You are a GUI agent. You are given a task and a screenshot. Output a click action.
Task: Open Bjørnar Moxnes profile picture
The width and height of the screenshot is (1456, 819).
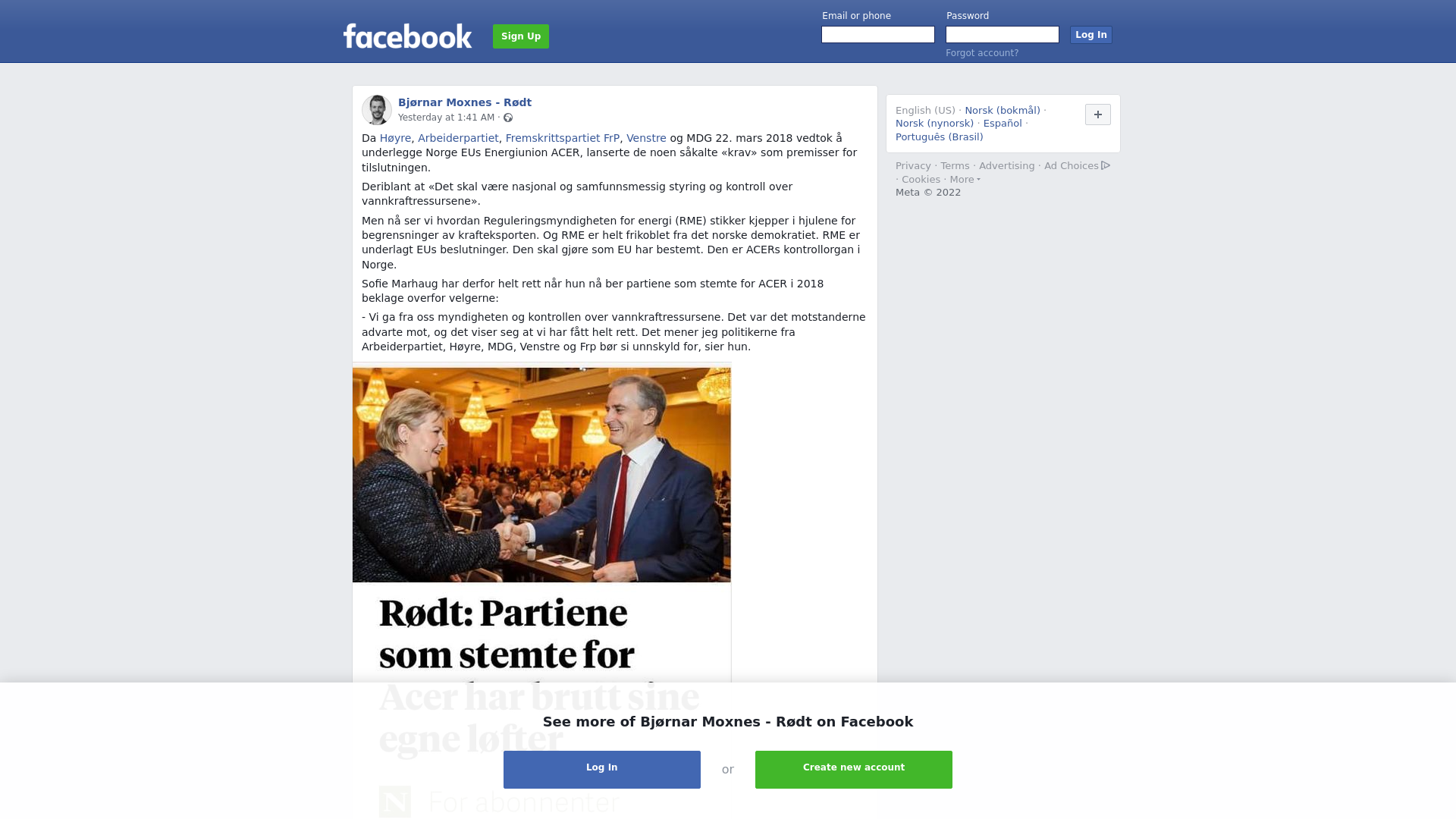pos(377,110)
